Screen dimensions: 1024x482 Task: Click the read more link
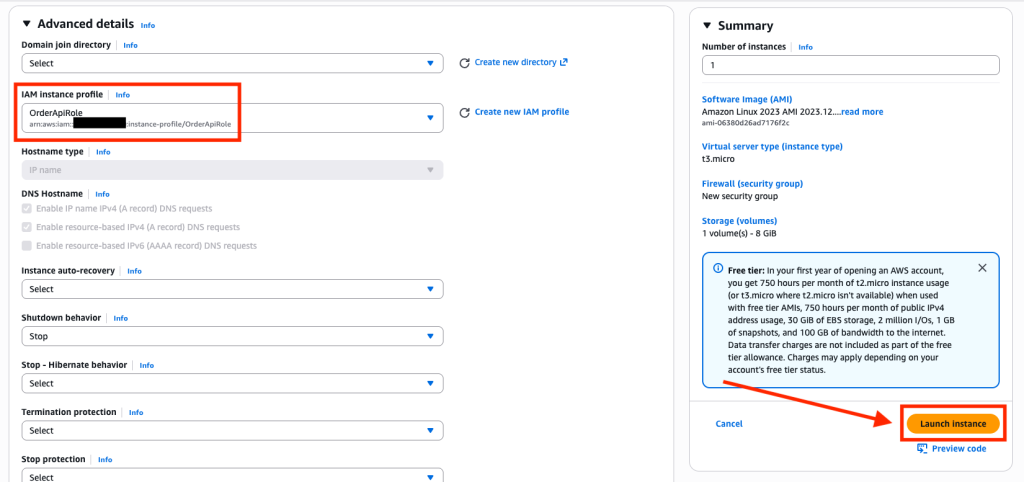click(862, 112)
